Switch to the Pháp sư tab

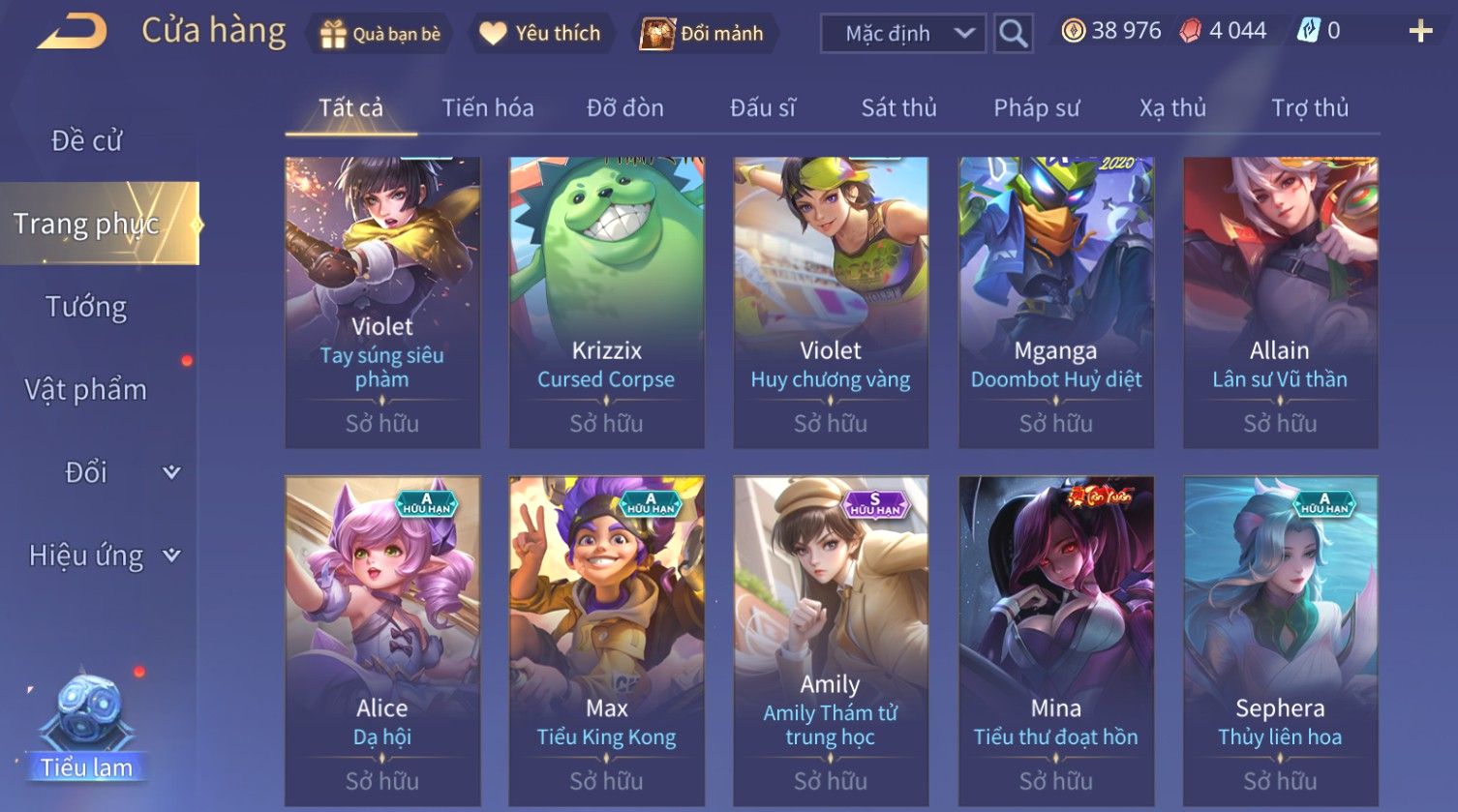[1036, 107]
